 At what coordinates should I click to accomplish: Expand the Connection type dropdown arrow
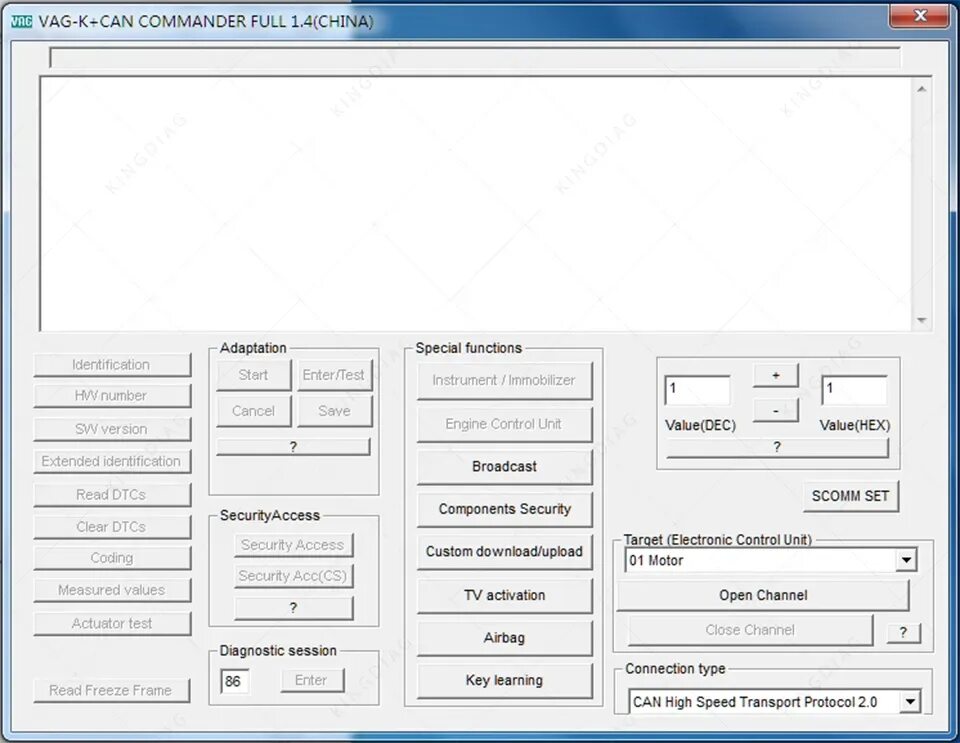[x=910, y=702]
